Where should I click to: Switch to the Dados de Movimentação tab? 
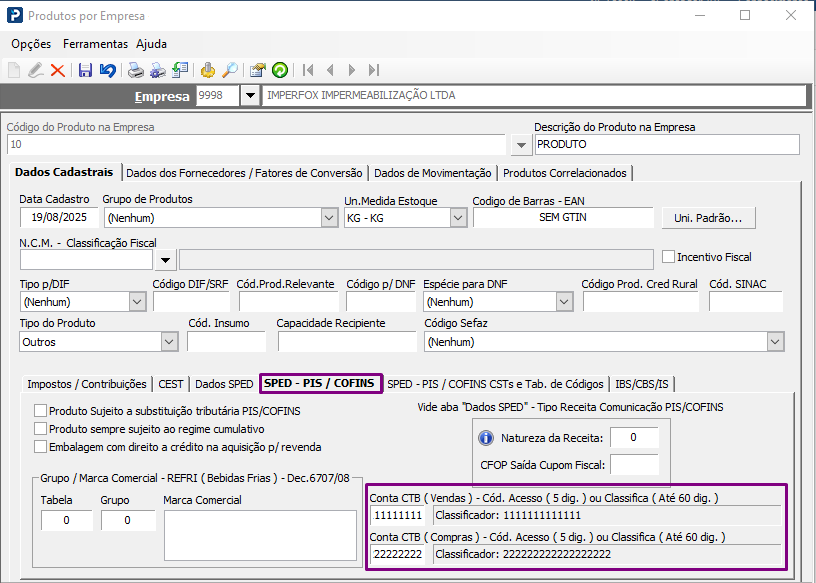click(432, 173)
